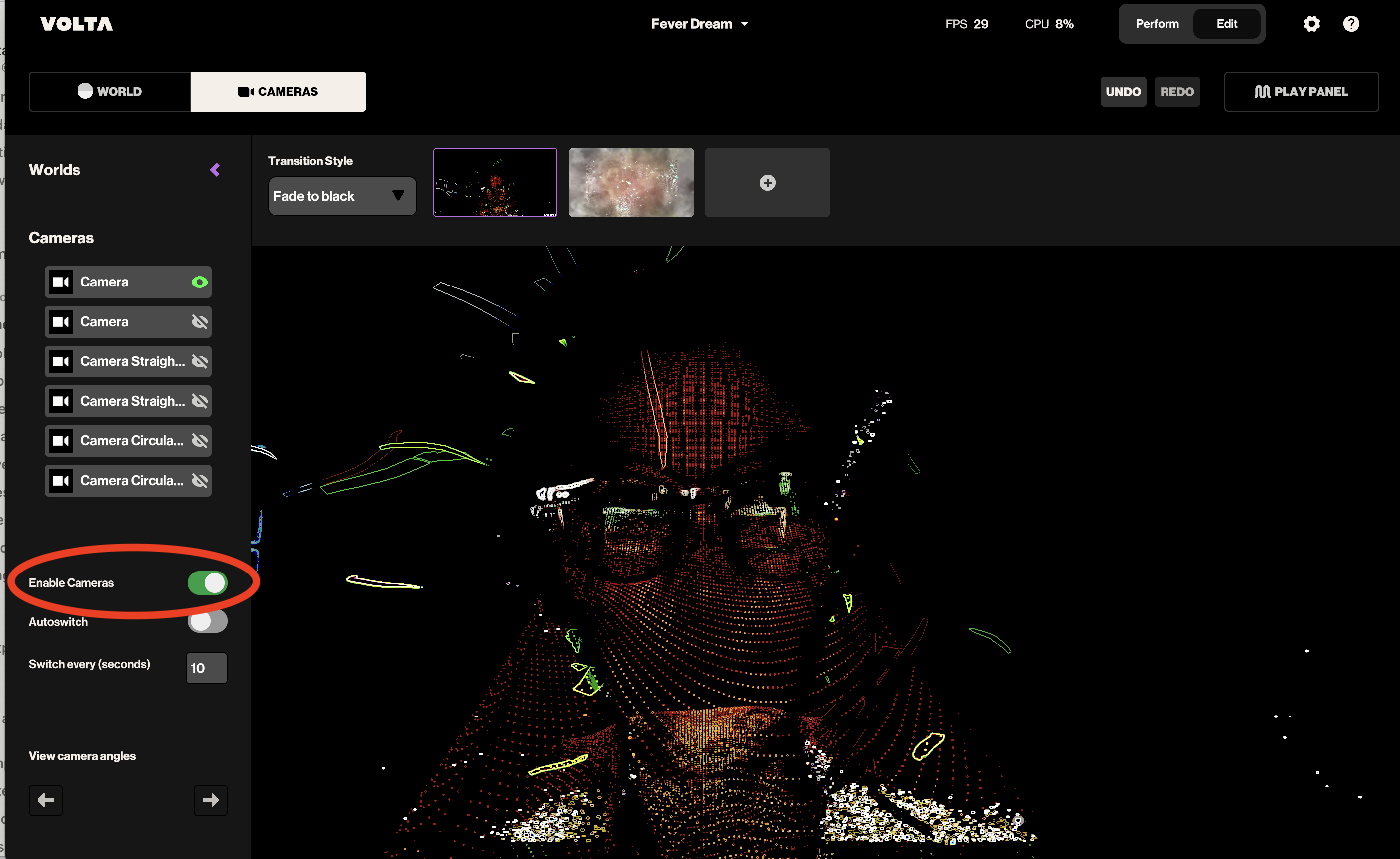Show the second Camera via crossed-eye icon
Viewport: 1400px width, 859px height.
(x=200, y=322)
